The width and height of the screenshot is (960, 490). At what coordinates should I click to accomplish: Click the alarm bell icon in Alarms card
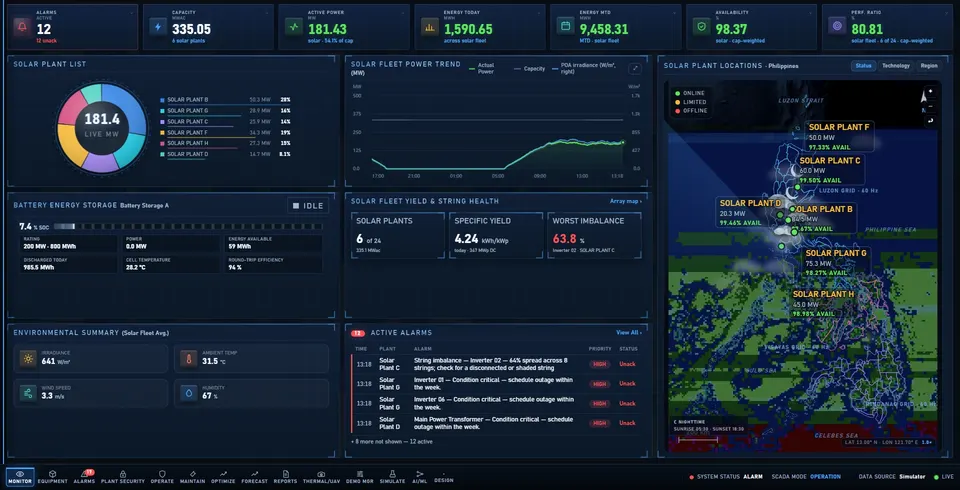point(23,27)
